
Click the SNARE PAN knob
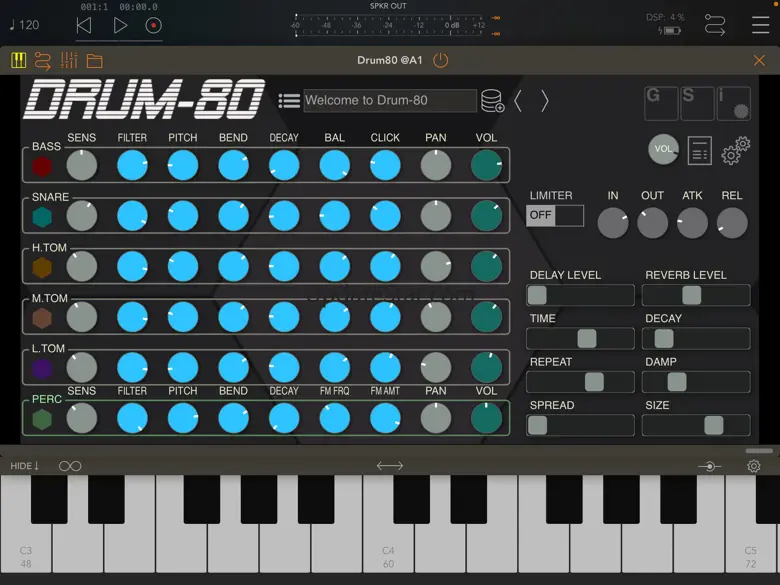436,216
